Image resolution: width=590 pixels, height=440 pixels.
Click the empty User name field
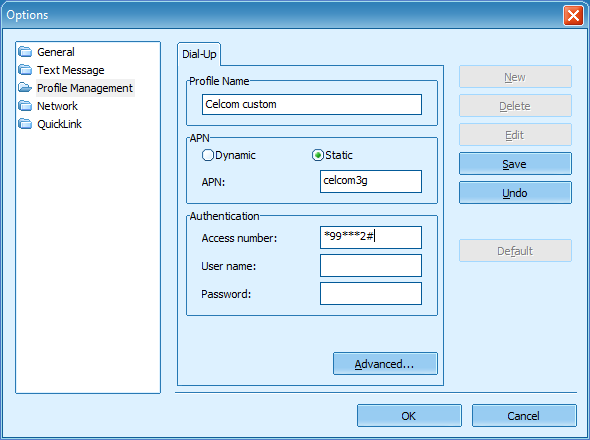(371, 265)
